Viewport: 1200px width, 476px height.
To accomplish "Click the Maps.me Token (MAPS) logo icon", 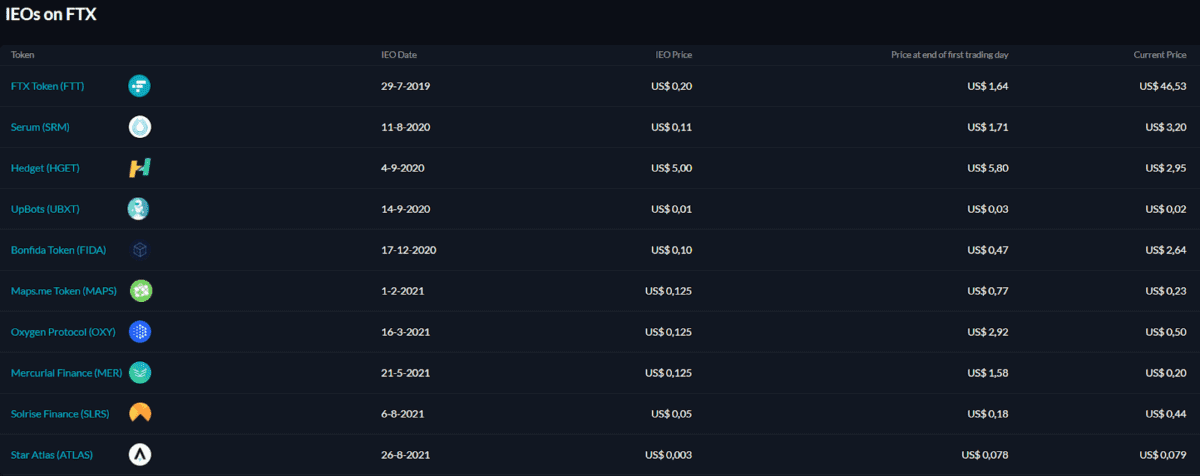I will [141, 290].
